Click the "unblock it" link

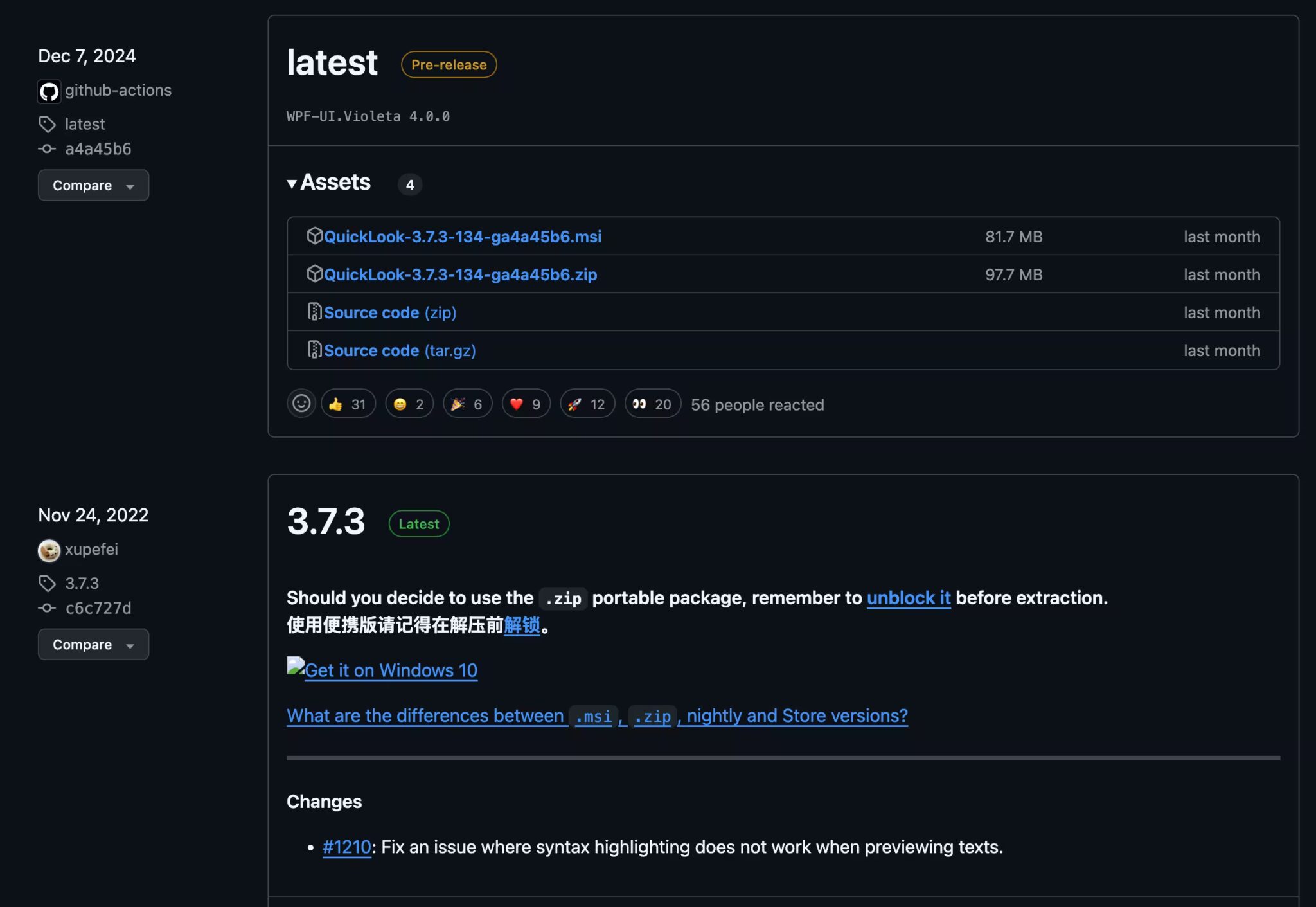pos(908,598)
